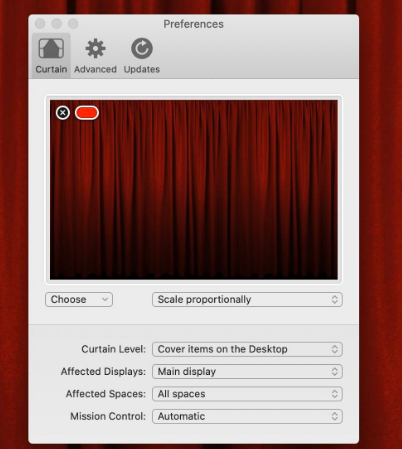
Task: Click the Advanced tab label text
Action: click(95, 69)
